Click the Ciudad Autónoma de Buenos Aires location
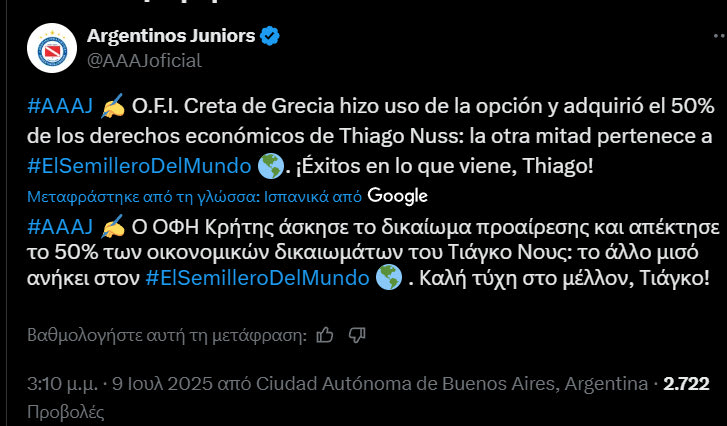Image resolution: width=727 pixels, height=426 pixels. point(451,384)
